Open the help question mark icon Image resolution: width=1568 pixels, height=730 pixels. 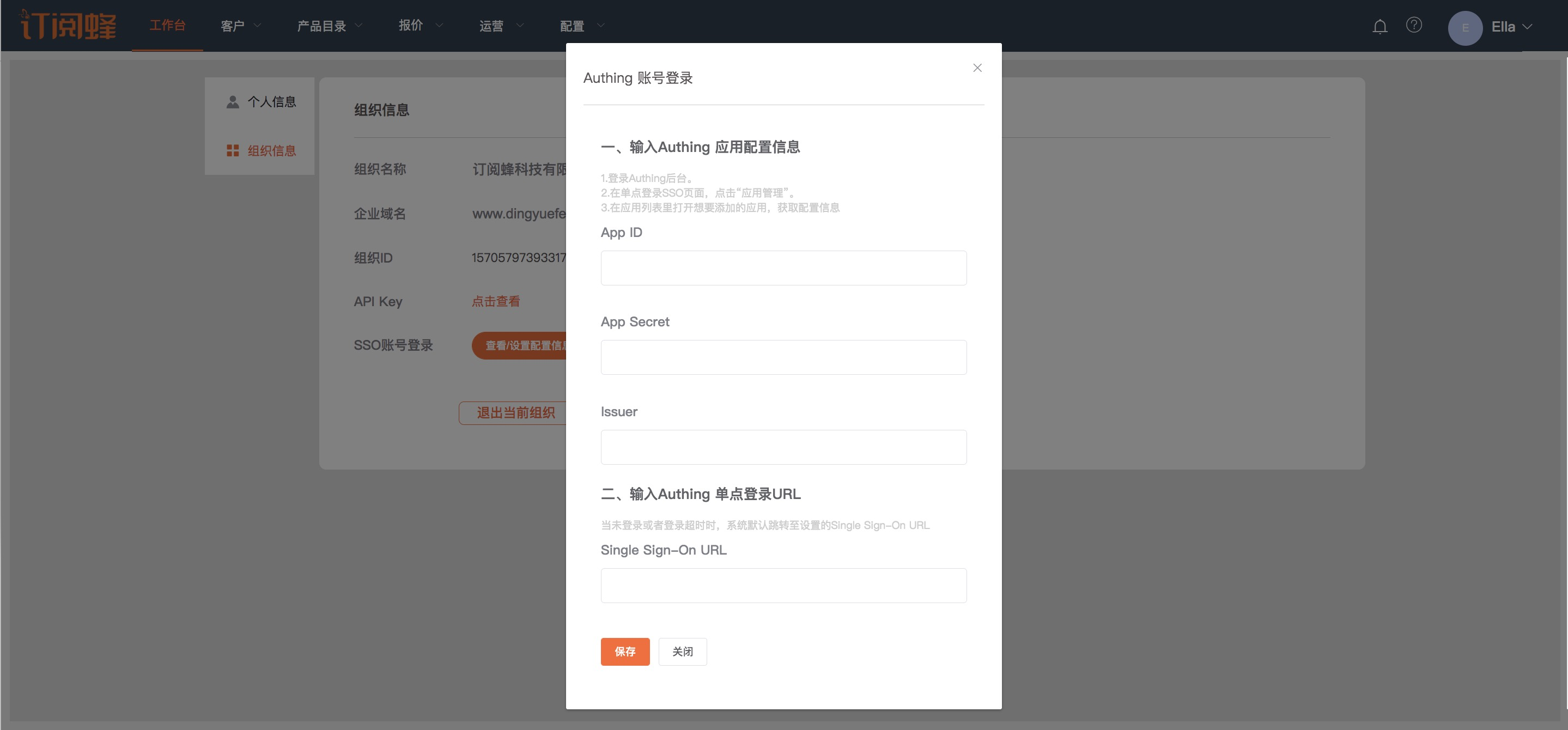[x=1414, y=25]
